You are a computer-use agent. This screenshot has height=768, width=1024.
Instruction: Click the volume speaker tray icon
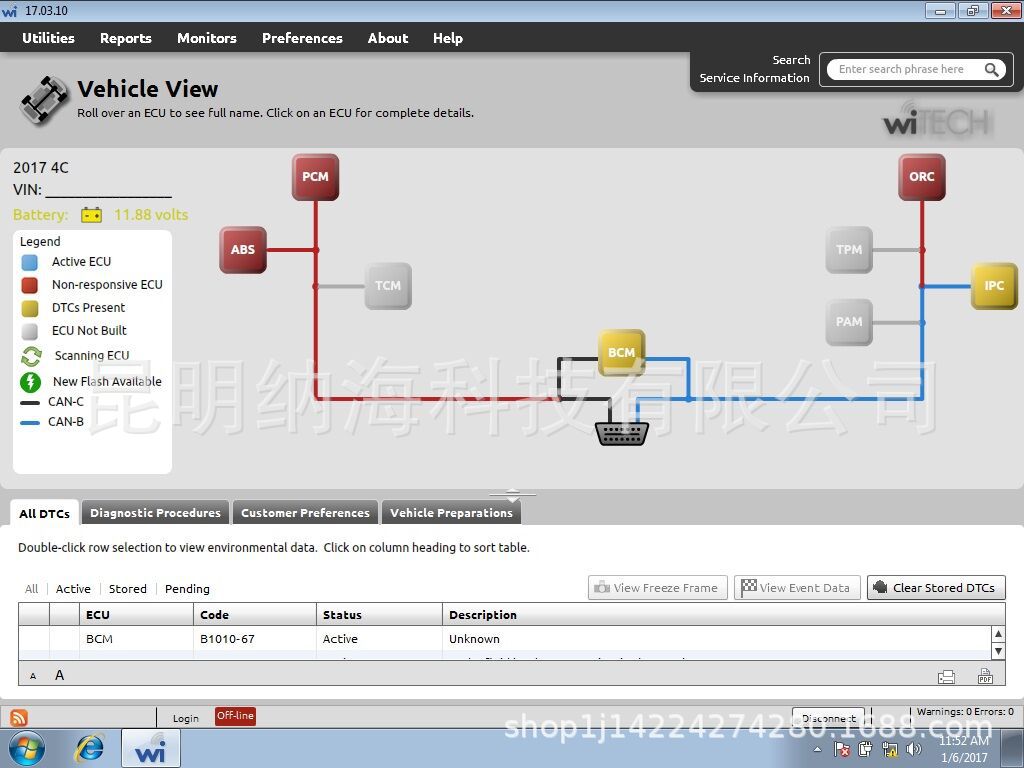pos(914,750)
